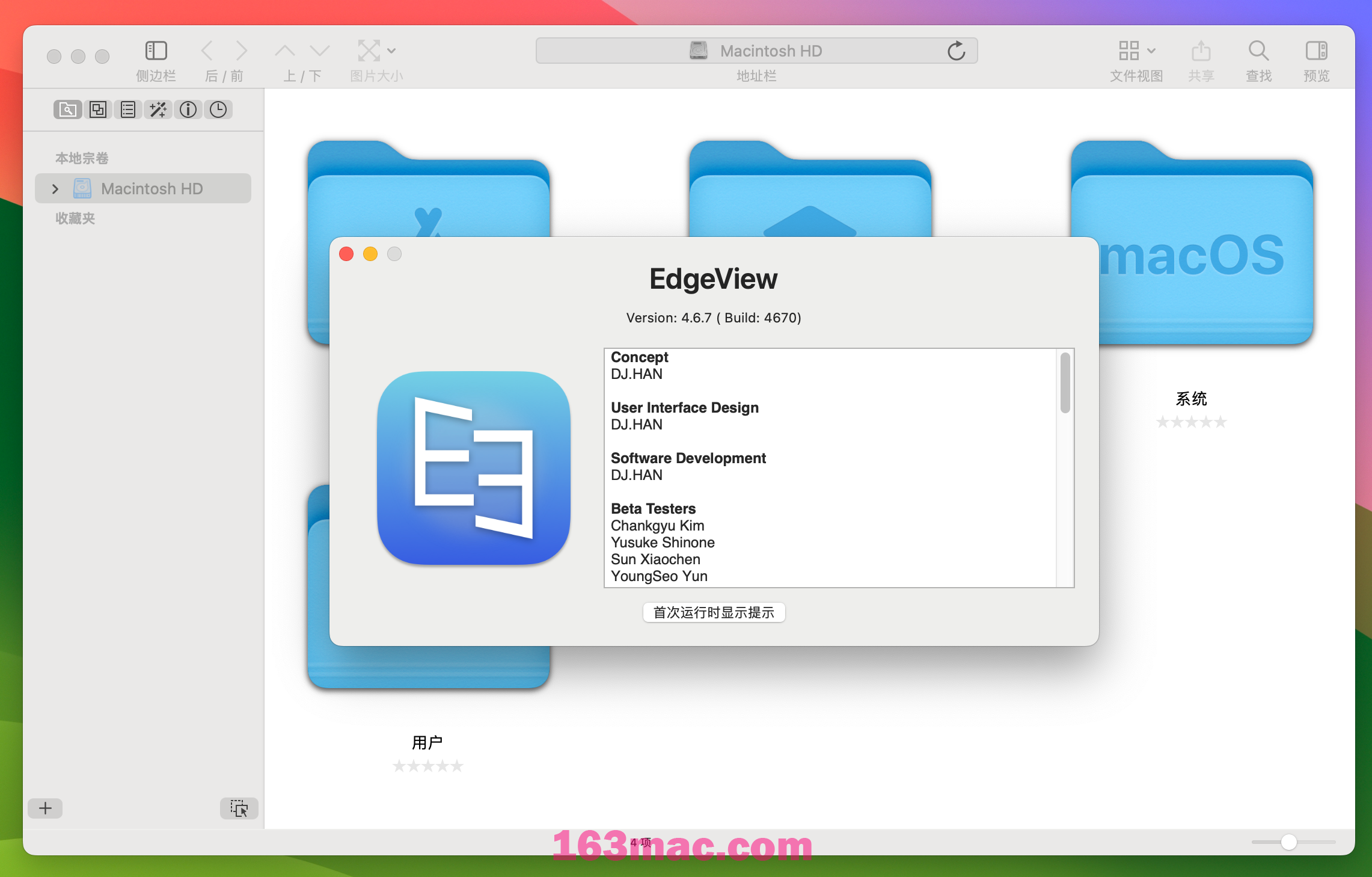The width and height of the screenshot is (1372, 877).
Task: Expand Macintosh HD tree chevron
Action: tap(55, 189)
